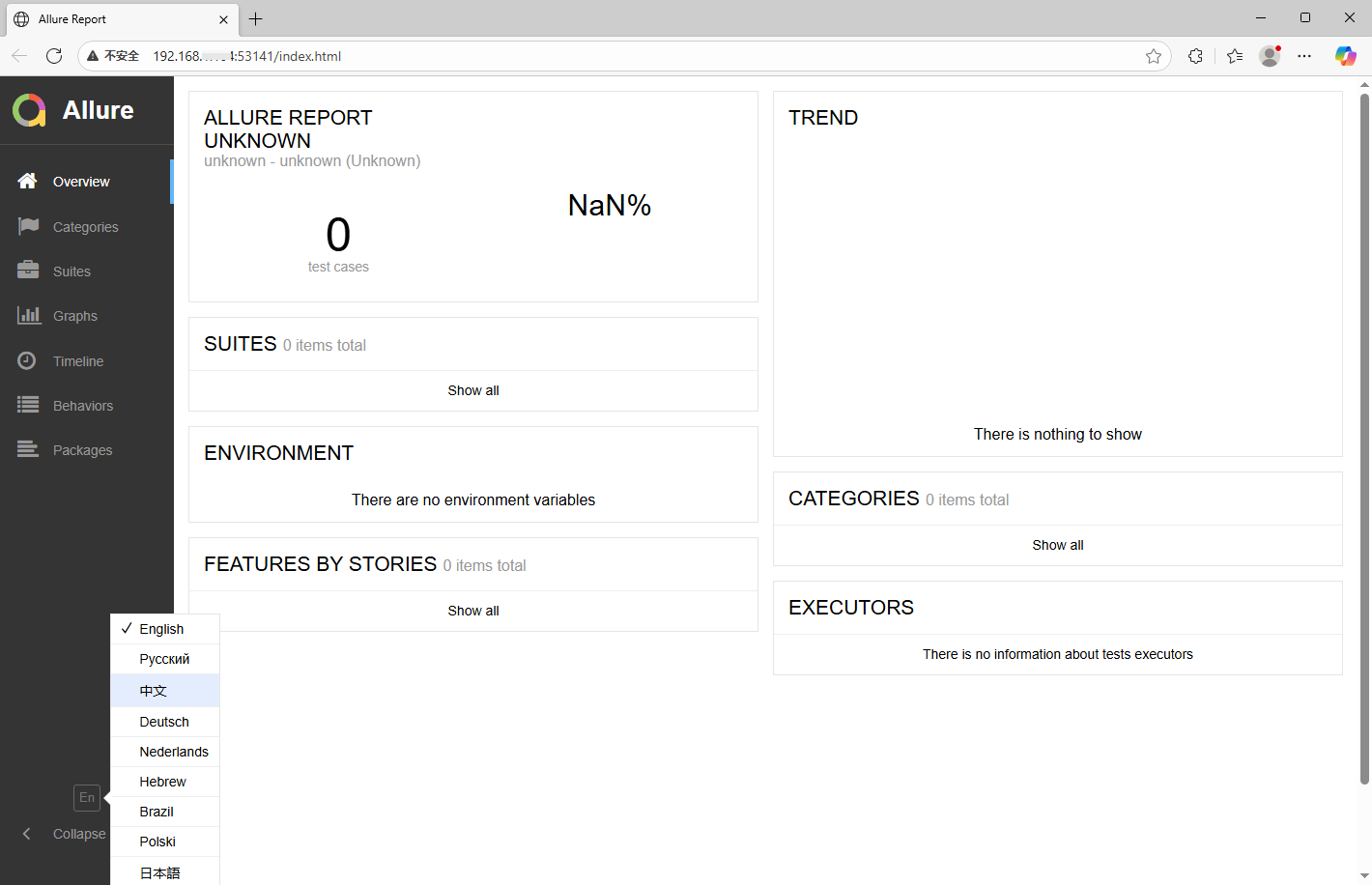Click the browser address bar URL
The height and width of the screenshot is (885, 1372).
click(247, 56)
